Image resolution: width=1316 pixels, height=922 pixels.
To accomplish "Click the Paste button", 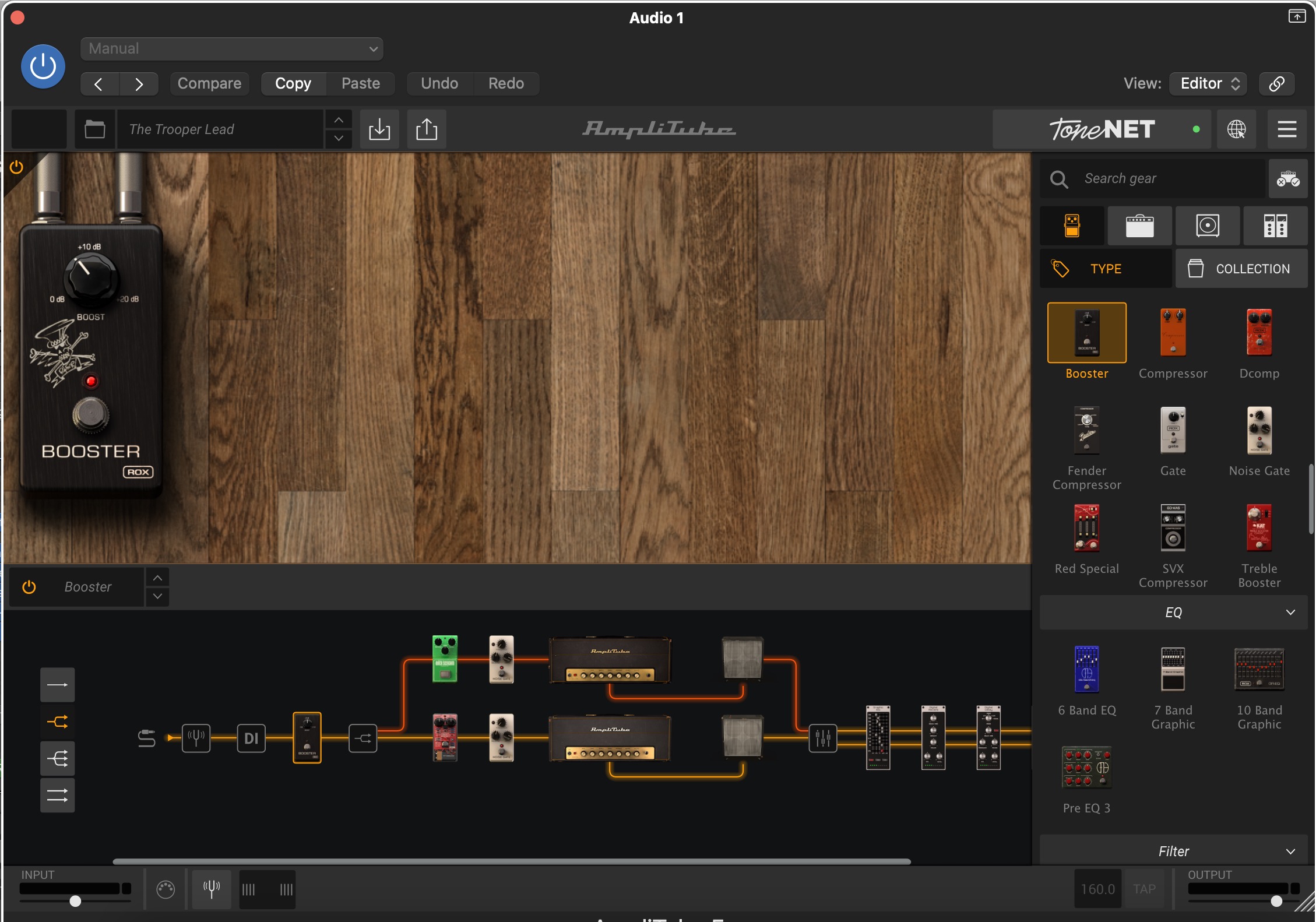I will [x=361, y=84].
